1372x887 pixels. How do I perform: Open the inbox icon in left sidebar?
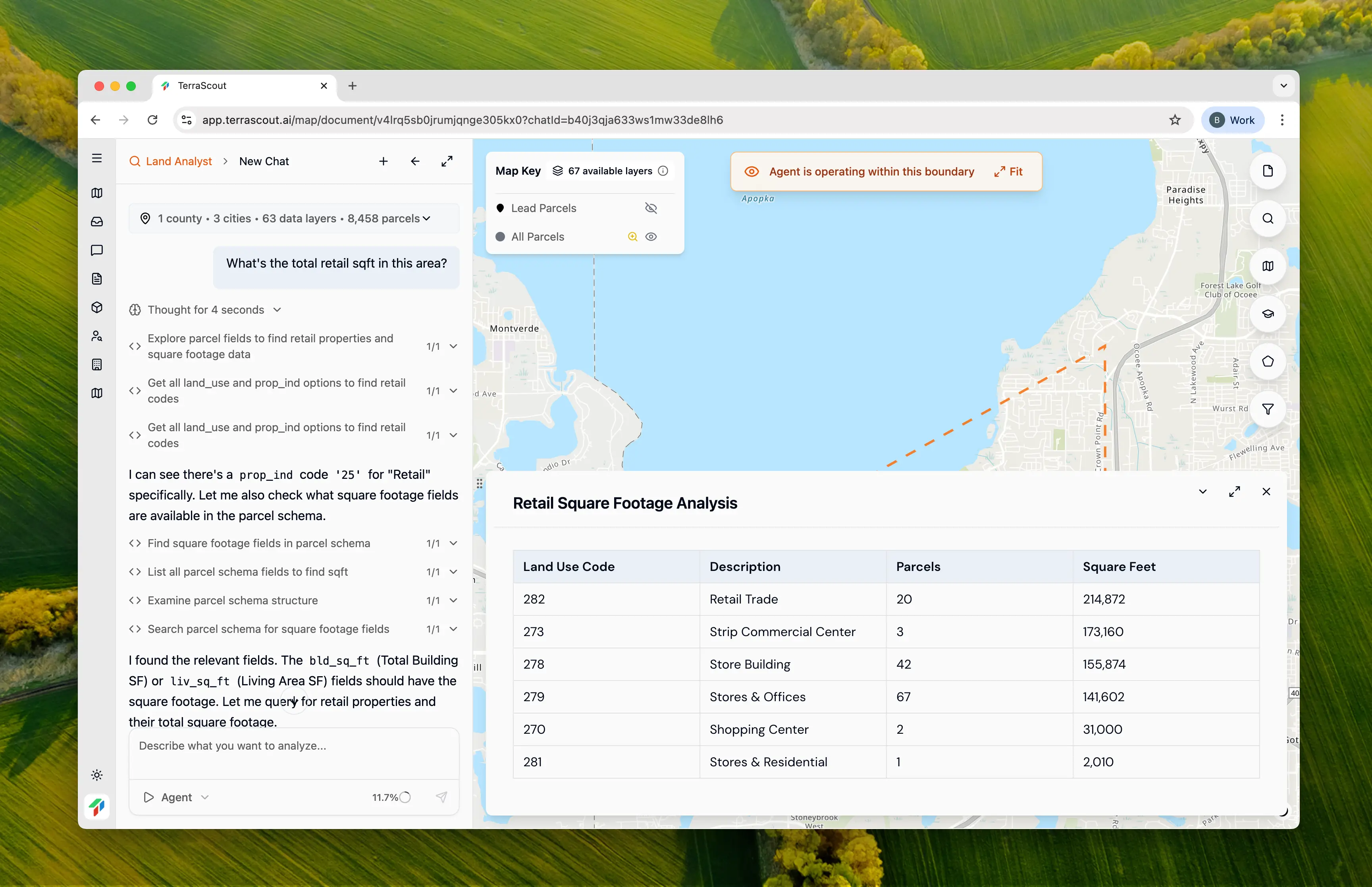pyautogui.click(x=97, y=222)
